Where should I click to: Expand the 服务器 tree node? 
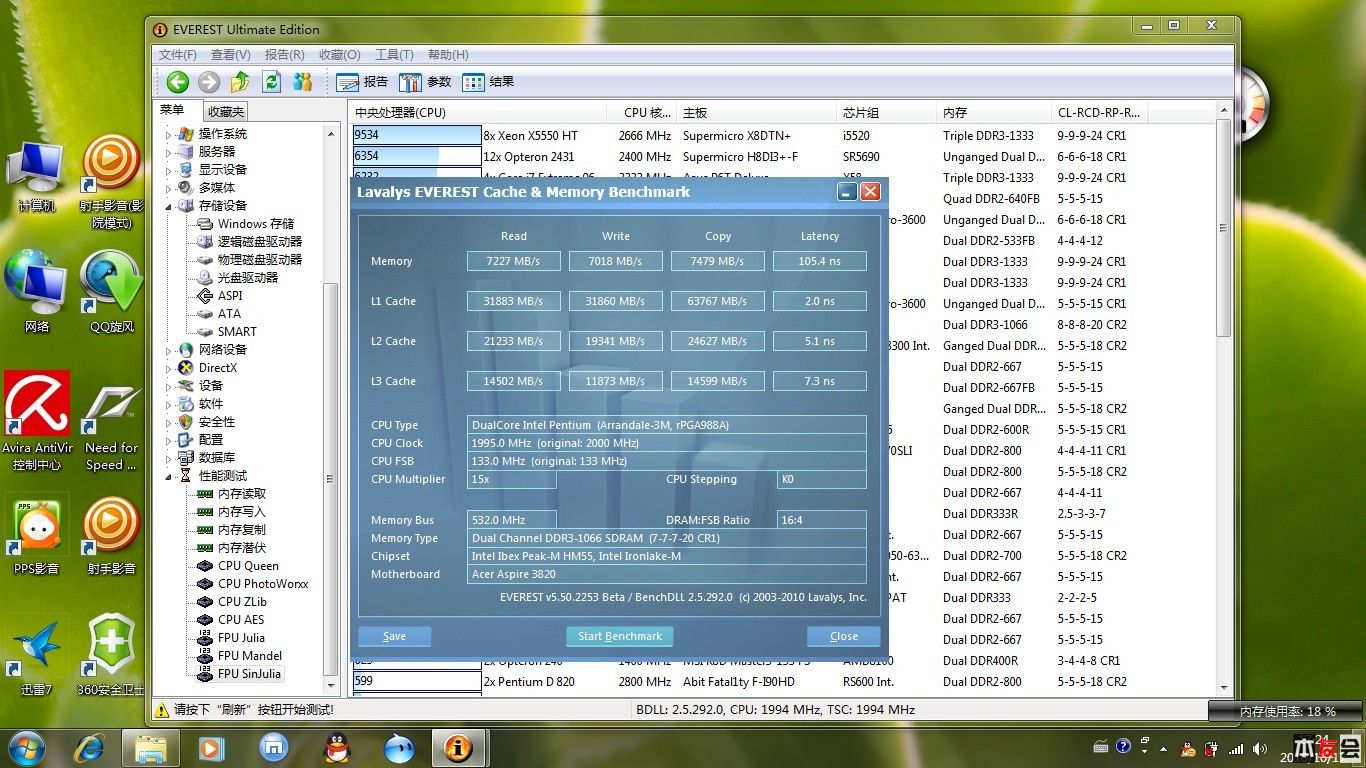click(168, 151)
